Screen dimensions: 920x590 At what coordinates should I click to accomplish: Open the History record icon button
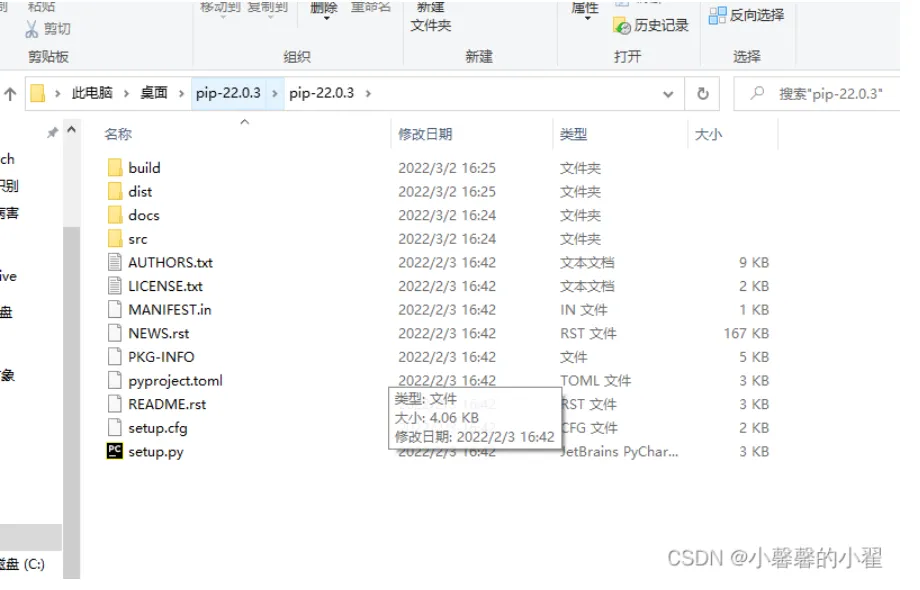(622, 26)
